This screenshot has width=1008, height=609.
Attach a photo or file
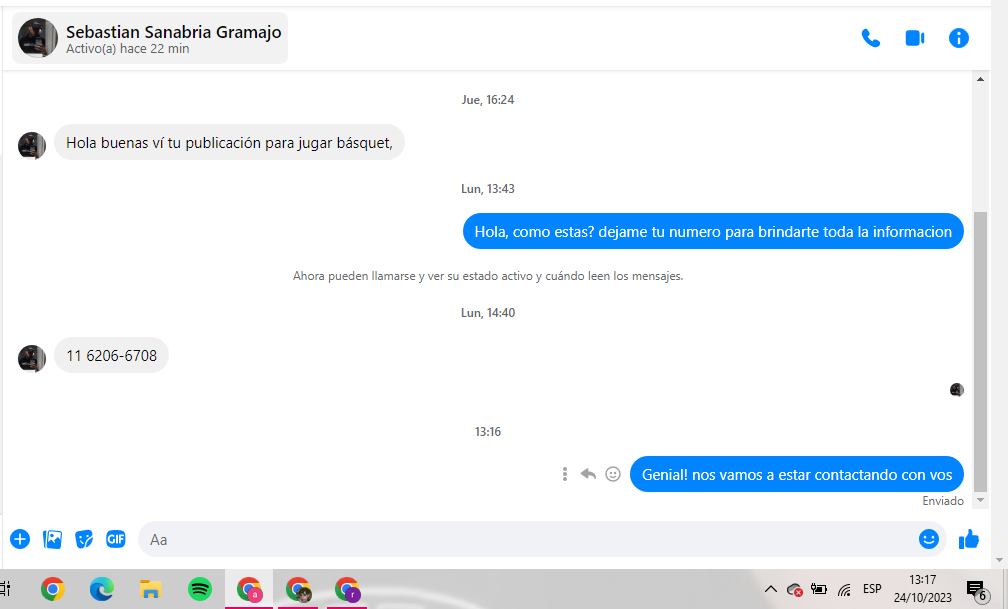[52, 539]
